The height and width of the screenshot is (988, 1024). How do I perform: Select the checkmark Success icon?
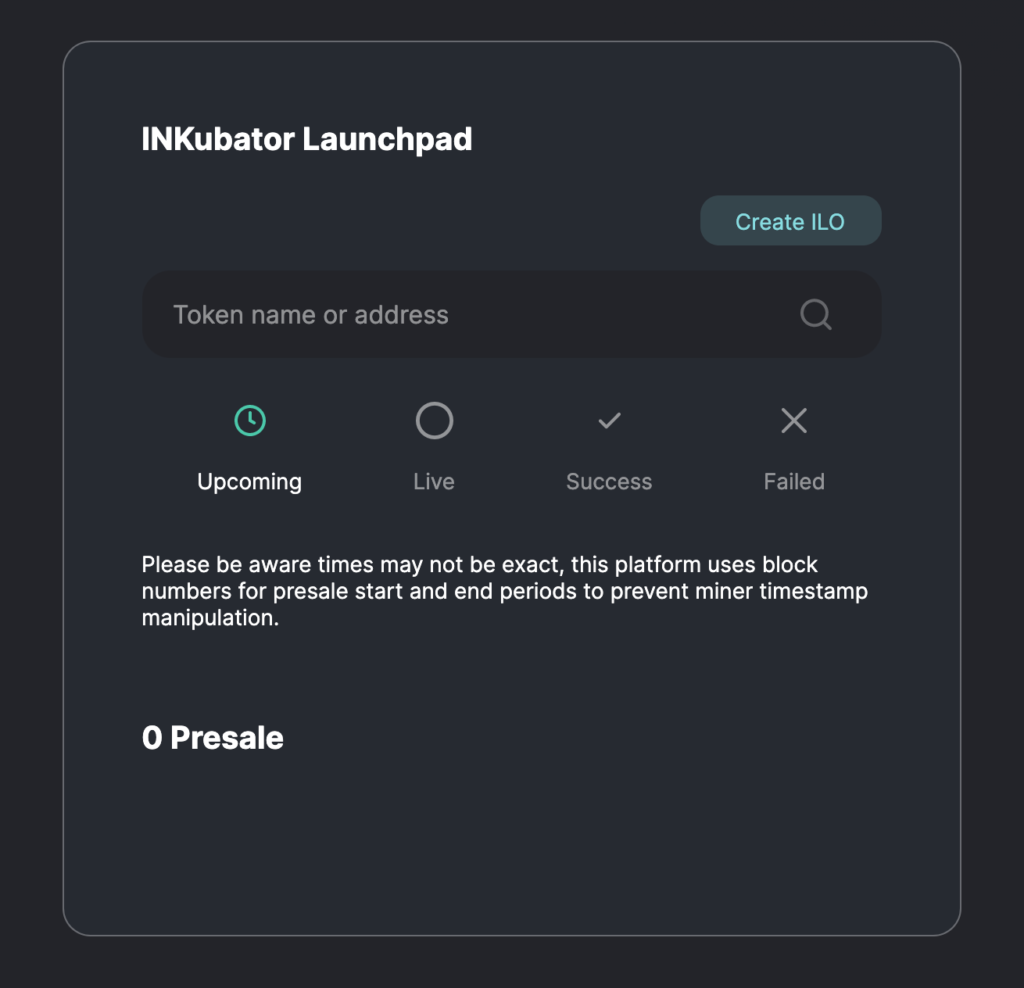(x=609, y=421)
